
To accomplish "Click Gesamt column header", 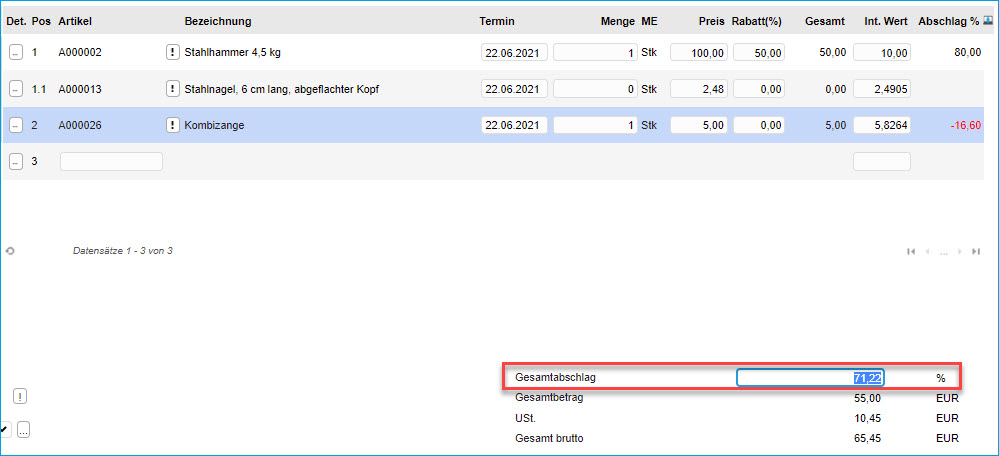I will click(x=825, y=21).
